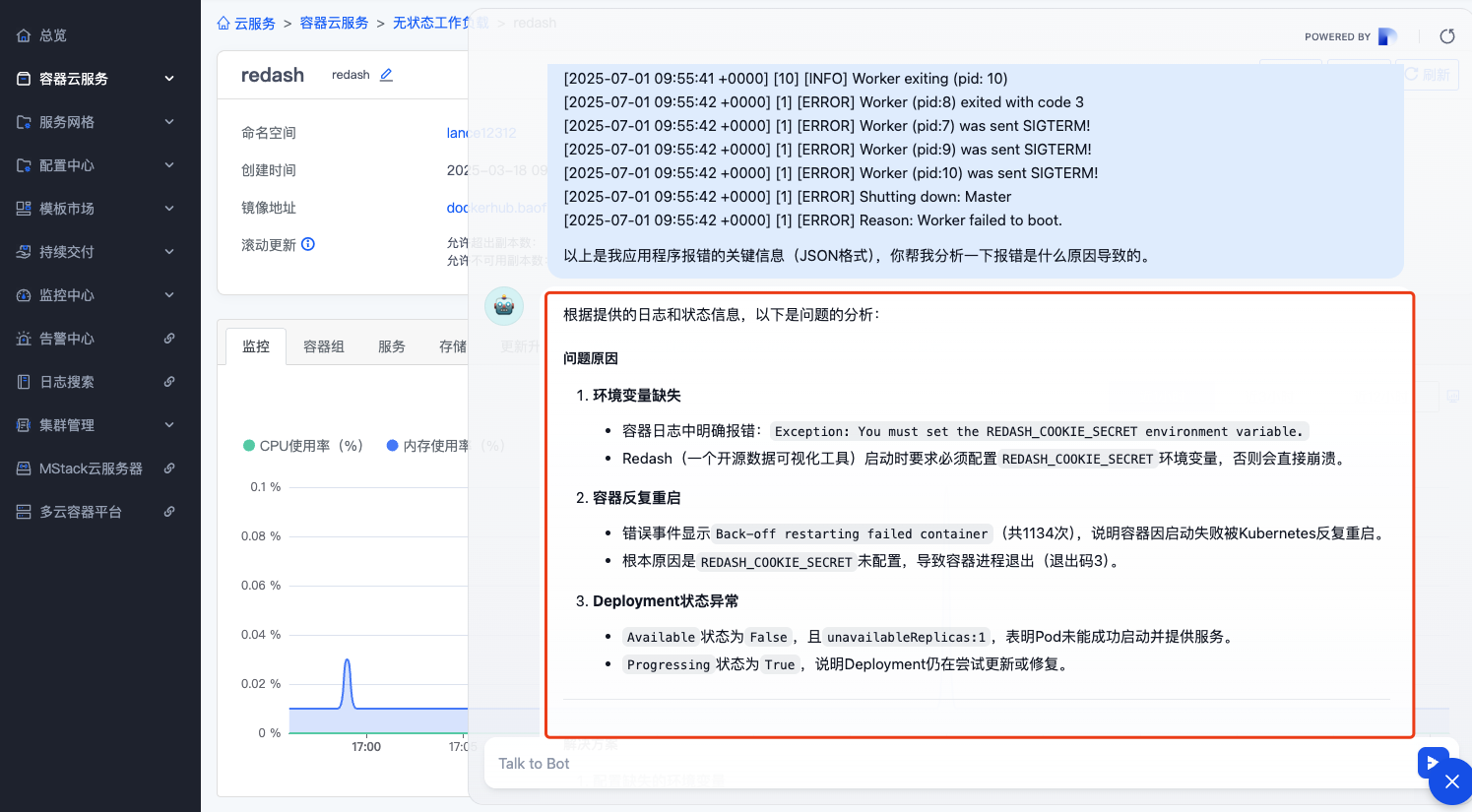The height and width of the screenshot is (812, 1472).
Task: Click the redash workload title
Action: 273,75
